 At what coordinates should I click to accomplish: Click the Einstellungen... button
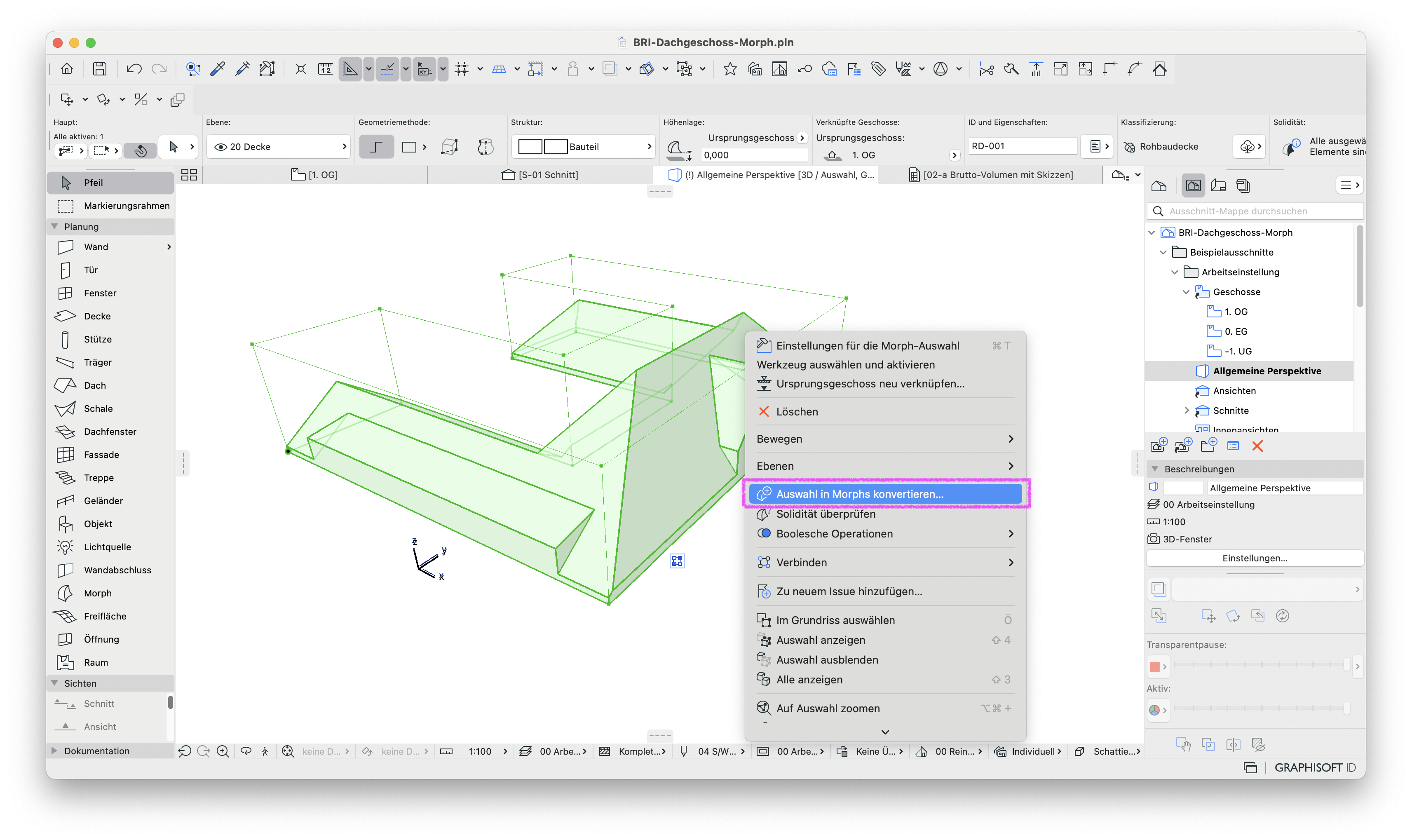click(1255, 558)
